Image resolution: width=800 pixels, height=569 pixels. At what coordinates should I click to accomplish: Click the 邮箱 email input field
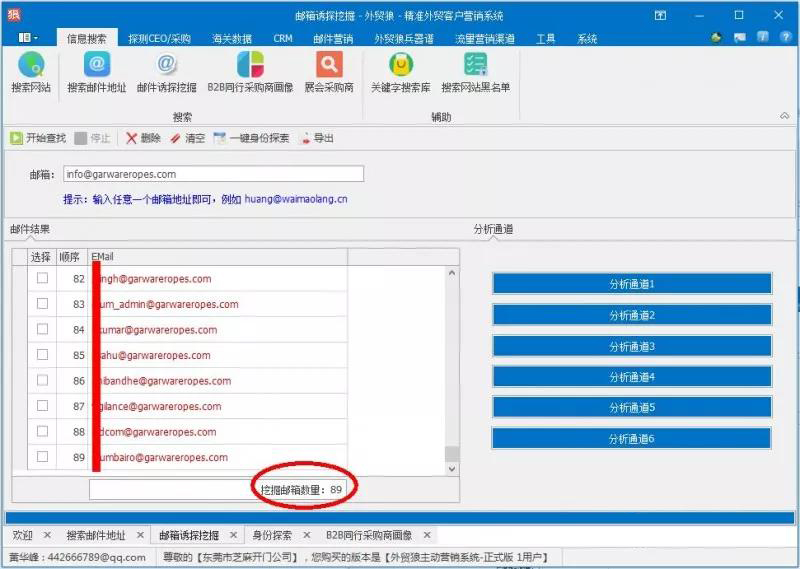click(213, 174)
